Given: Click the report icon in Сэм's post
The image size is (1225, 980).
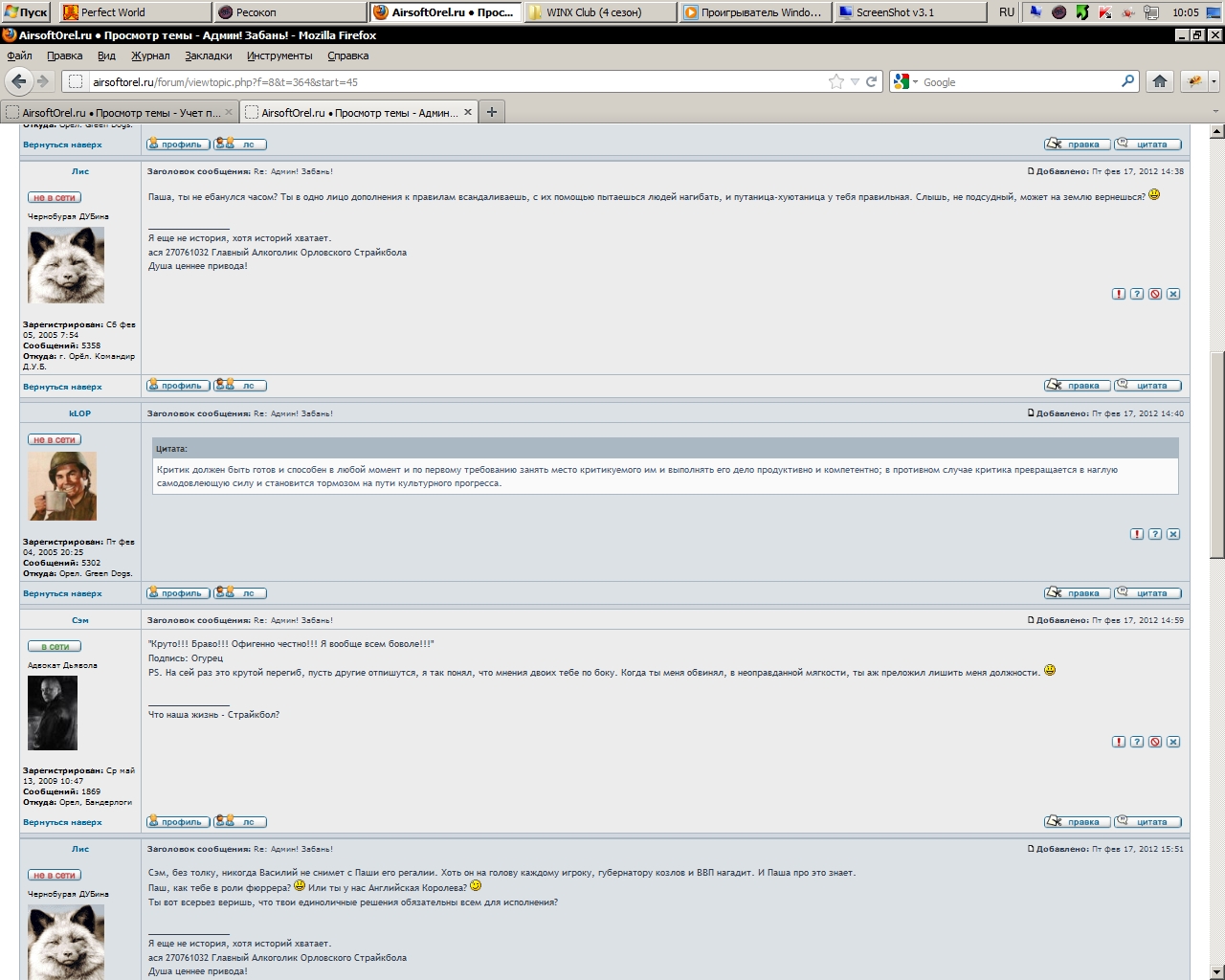Looking at the screenshot, I should pos(1118,742).
